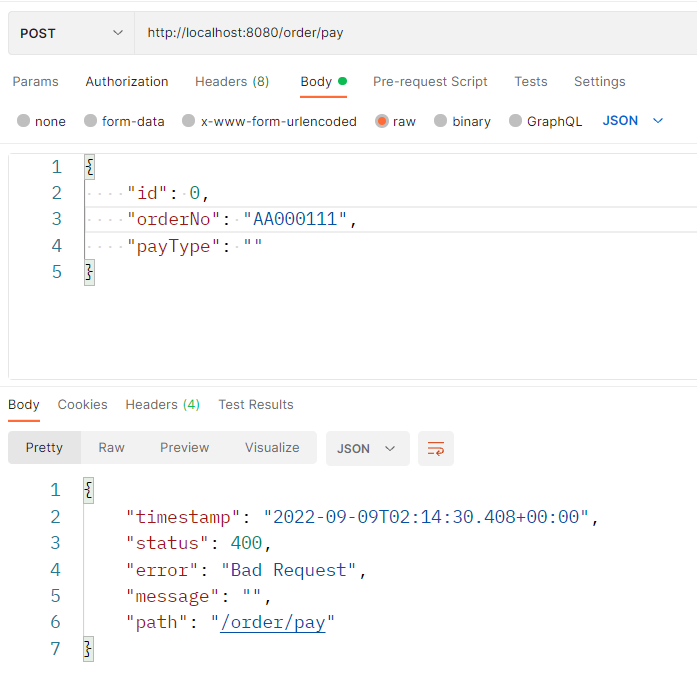Switch to the Params tab
Screen dimensions: 697x693
click(x=35, y=82)
